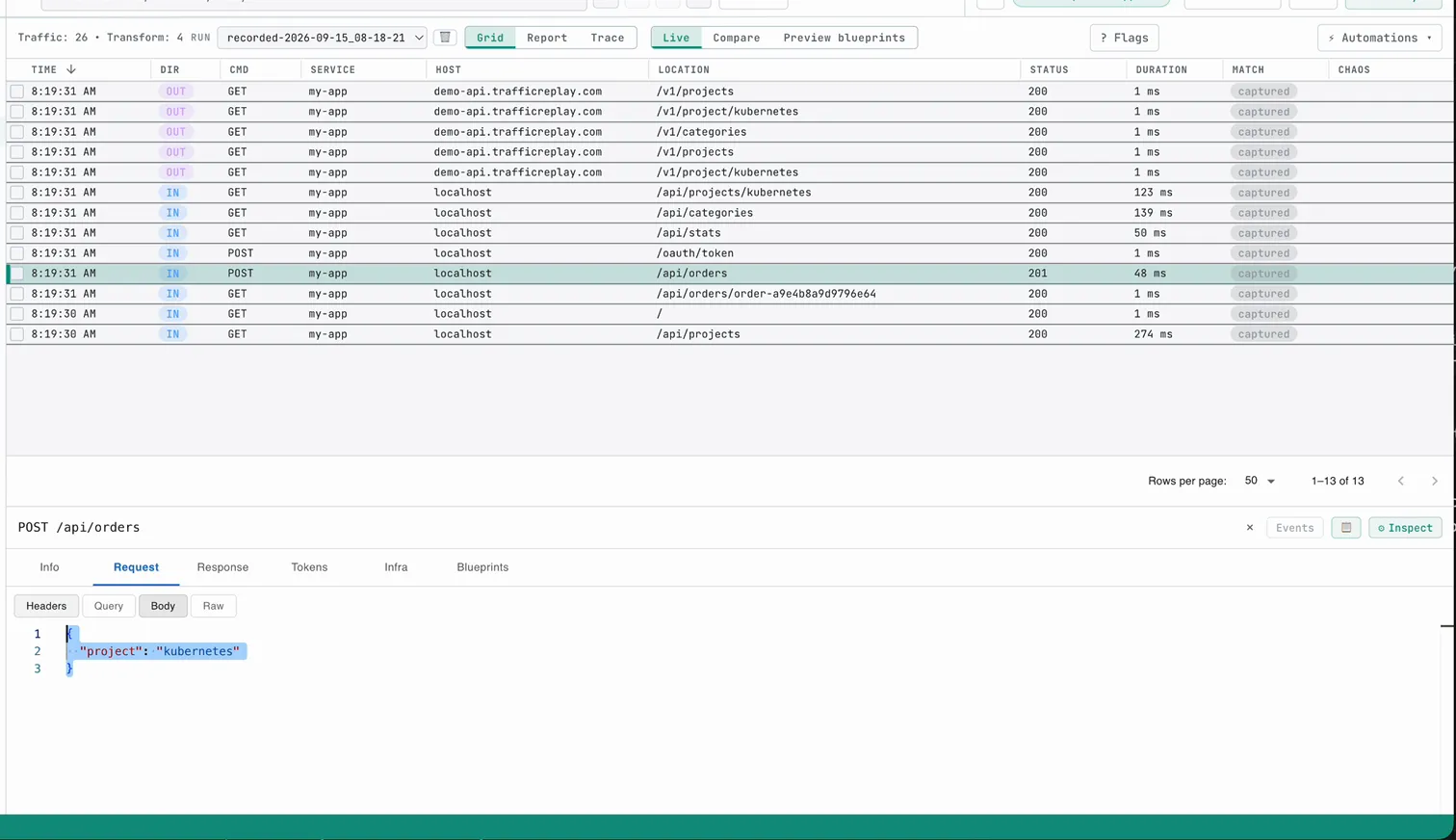Switch to Grid view
The width and height of the screenshot is (1456, 840).
(x=490, y=38)
